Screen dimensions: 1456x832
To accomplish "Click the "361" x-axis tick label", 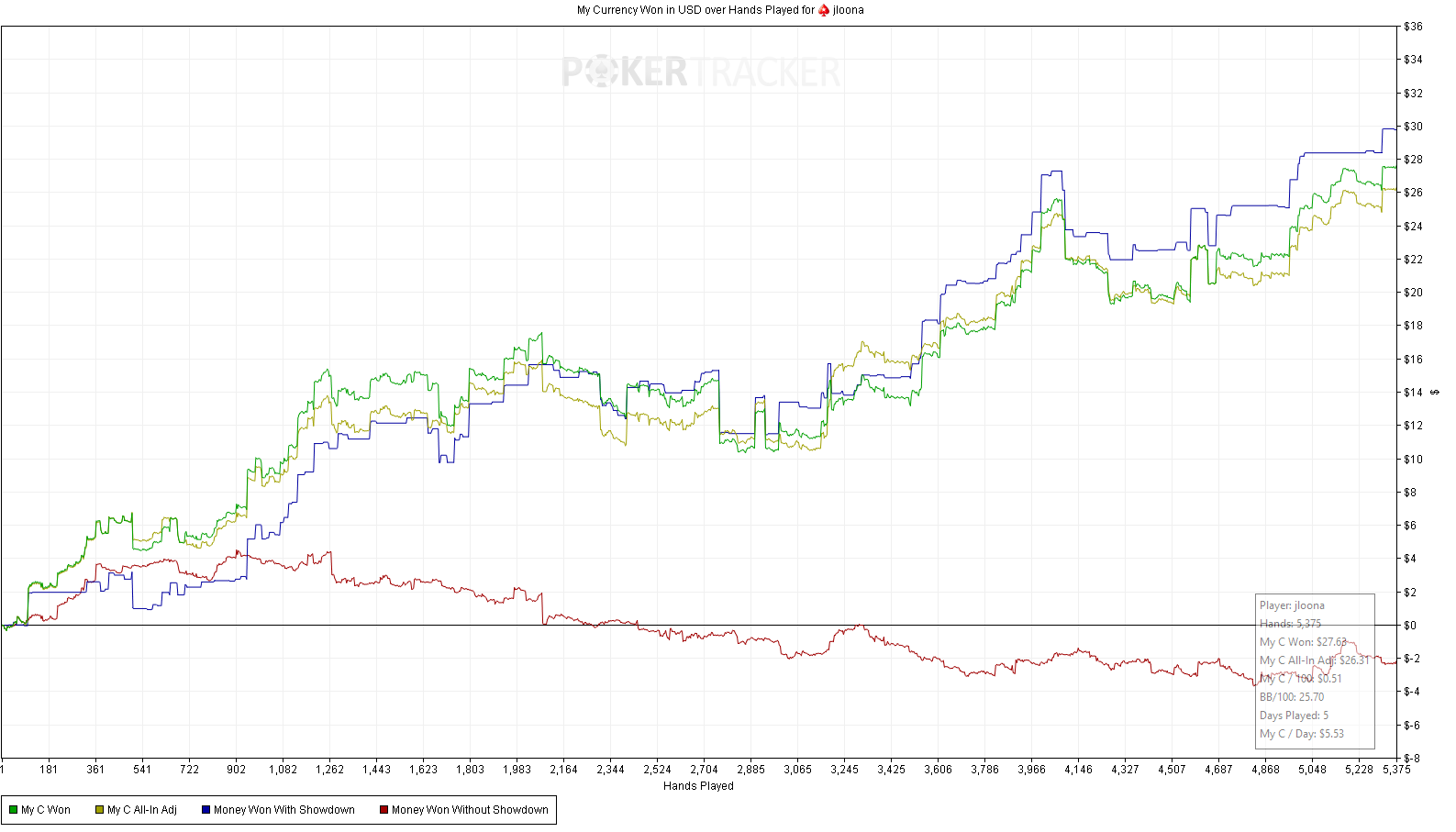I will (x=95, y=770).
